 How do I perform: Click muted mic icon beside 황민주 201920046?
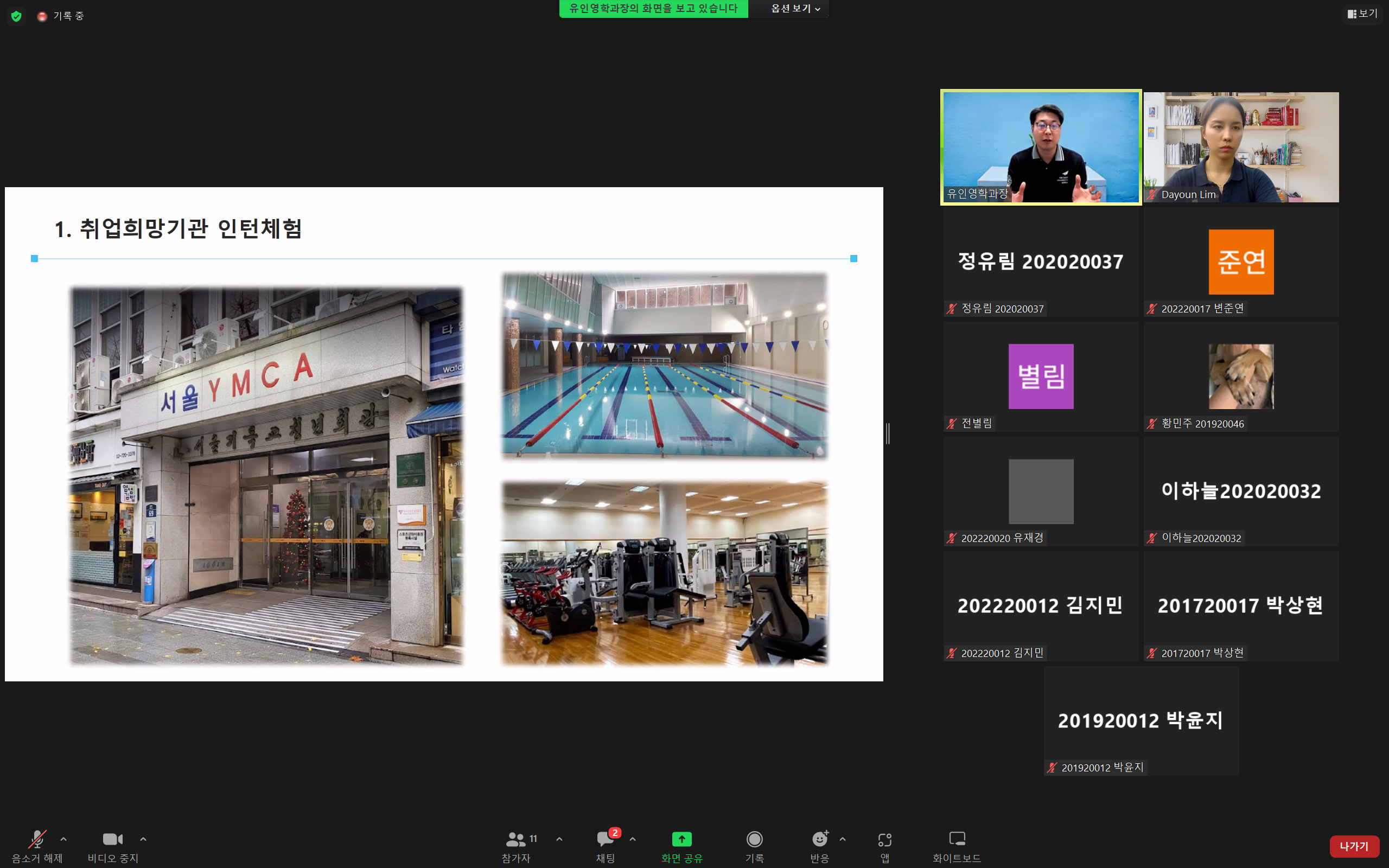point(1152,424)
